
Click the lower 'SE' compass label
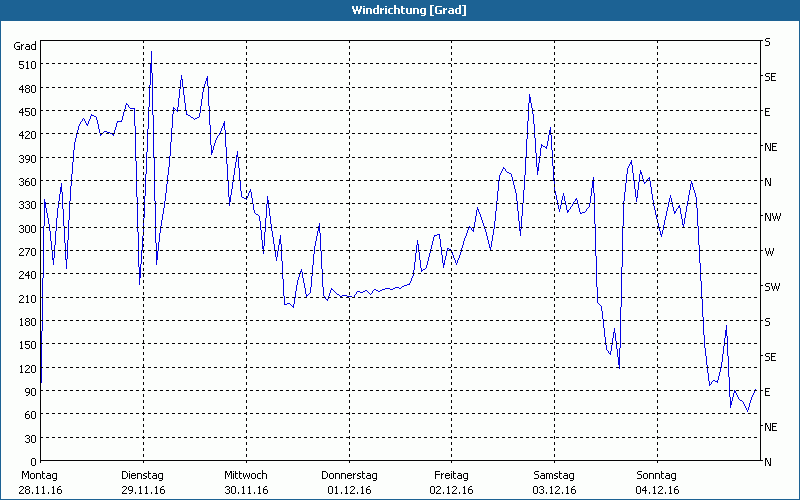[x=770, y=357]
